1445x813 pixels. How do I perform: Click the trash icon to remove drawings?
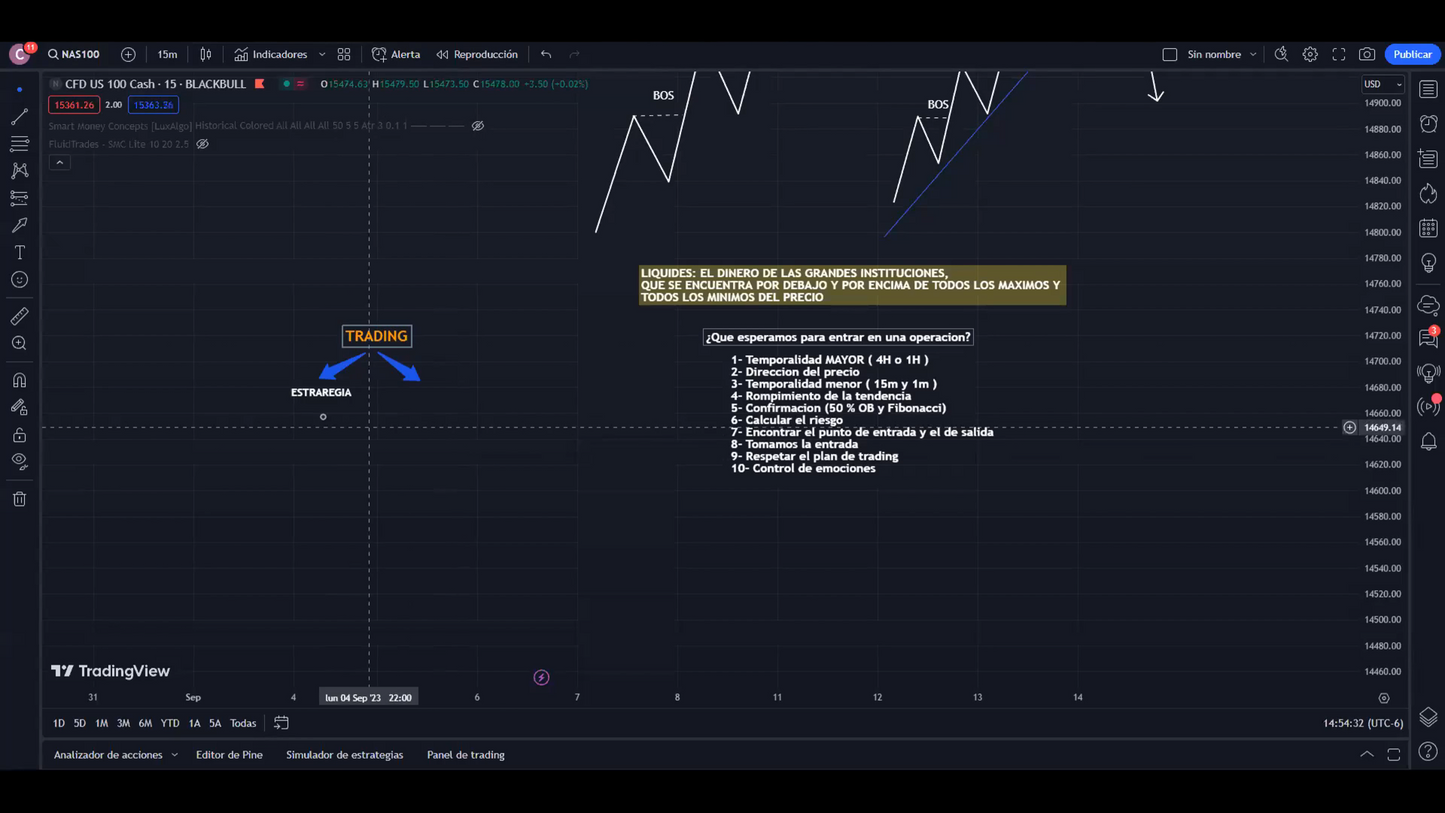19,499
